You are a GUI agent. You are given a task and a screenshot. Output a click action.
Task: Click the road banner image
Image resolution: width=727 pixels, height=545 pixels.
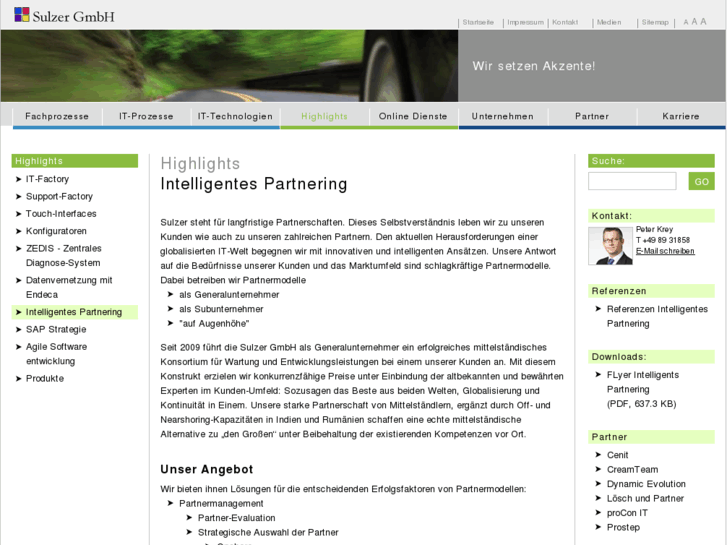tap(229, 66)
